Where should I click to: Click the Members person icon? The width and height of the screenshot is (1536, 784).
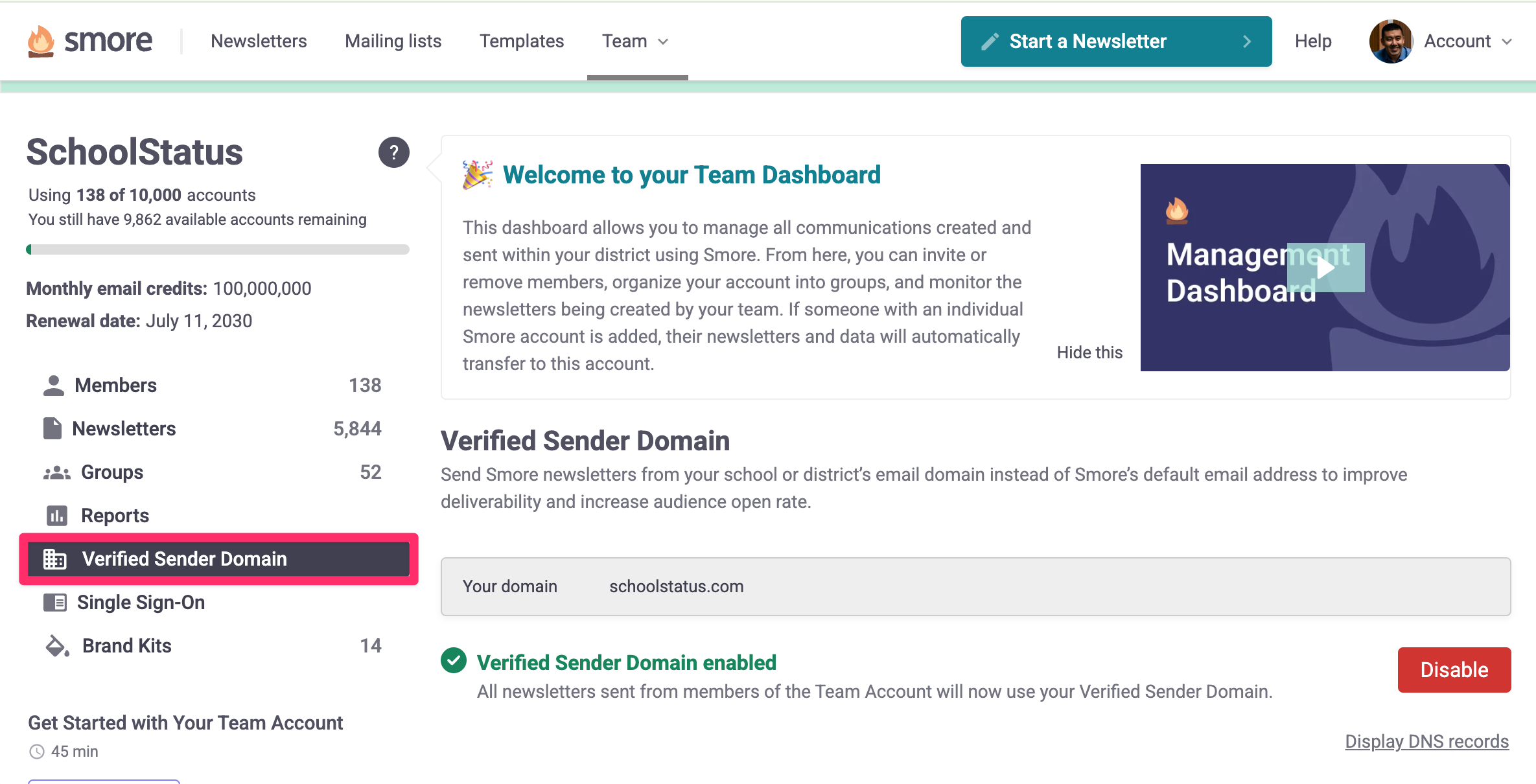(54, 386)
